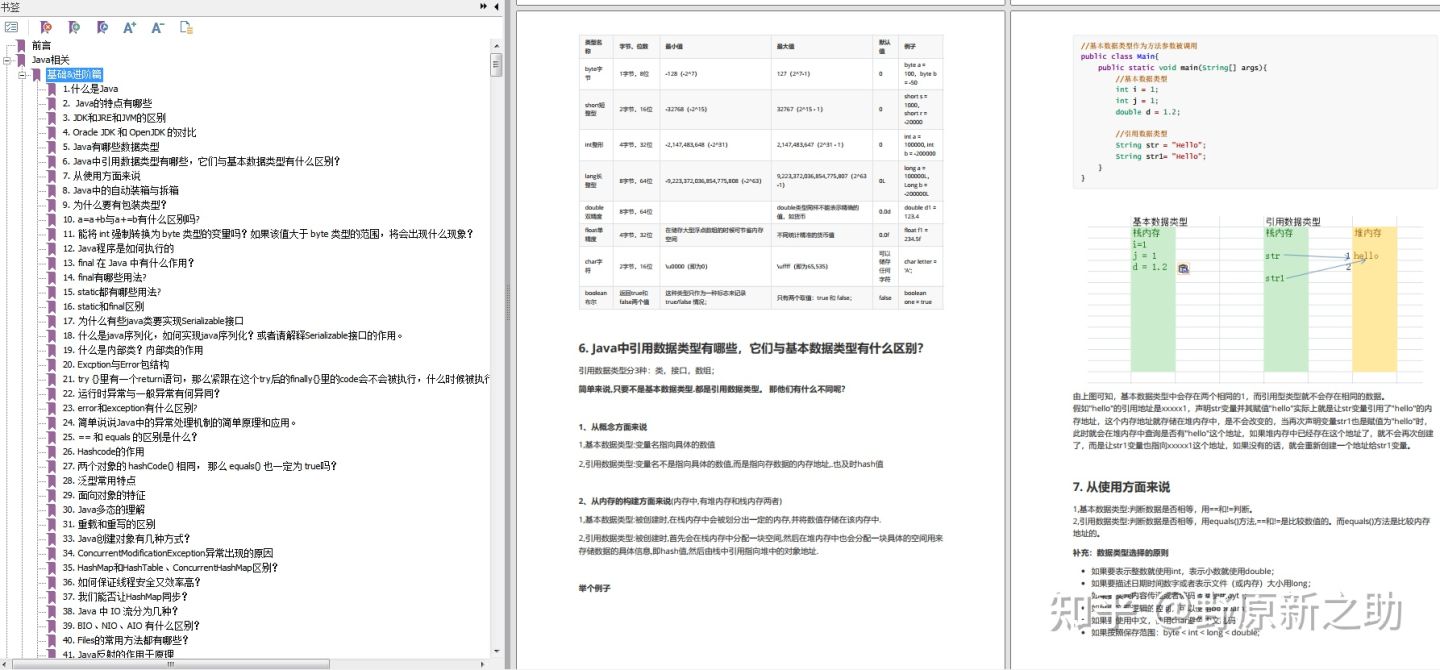This screenshot has height=670, width=1440.
Task: Collapse the Java相关 tree node
Action: click(x=7, y=60)
